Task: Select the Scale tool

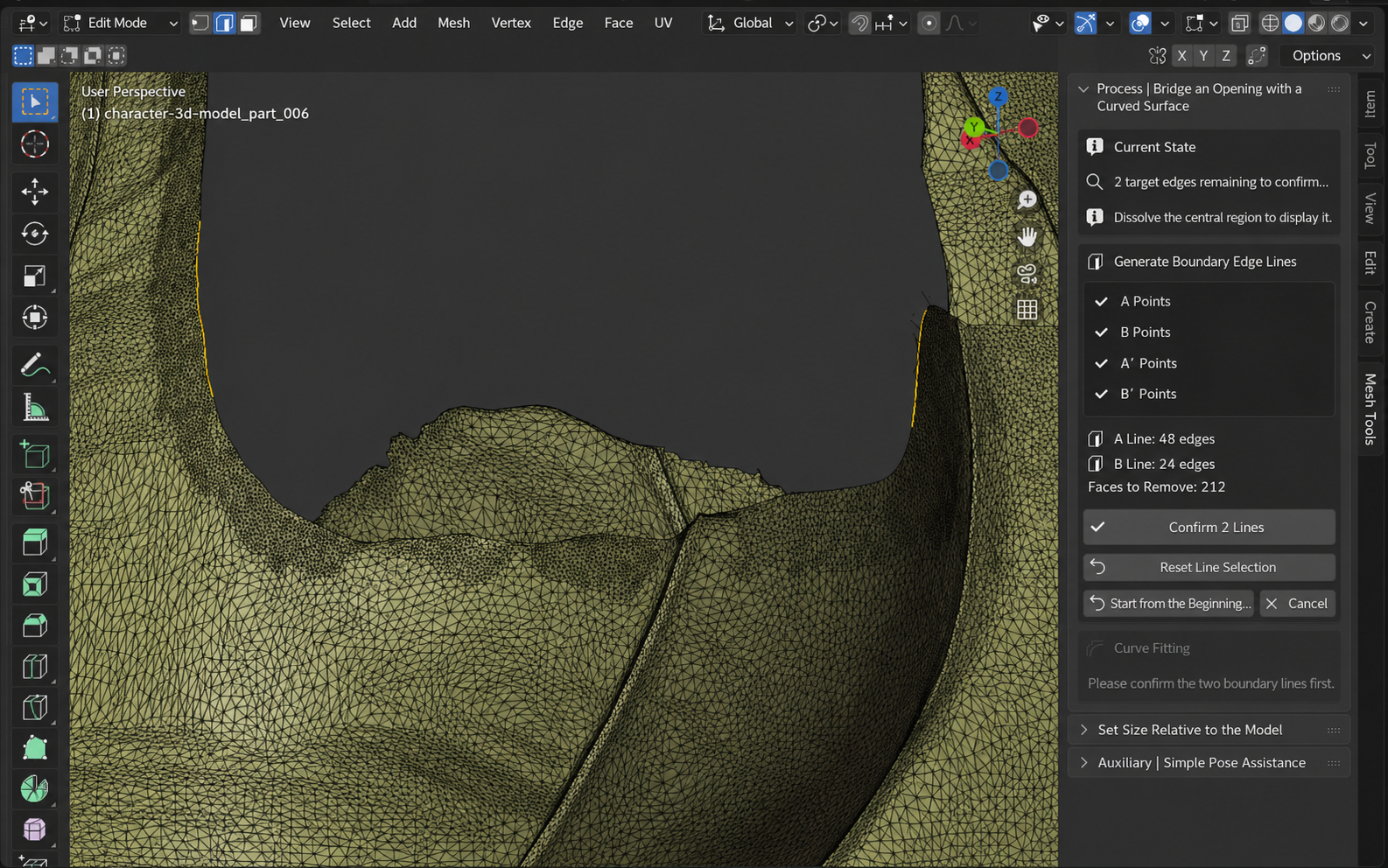Action: point(35,276)
